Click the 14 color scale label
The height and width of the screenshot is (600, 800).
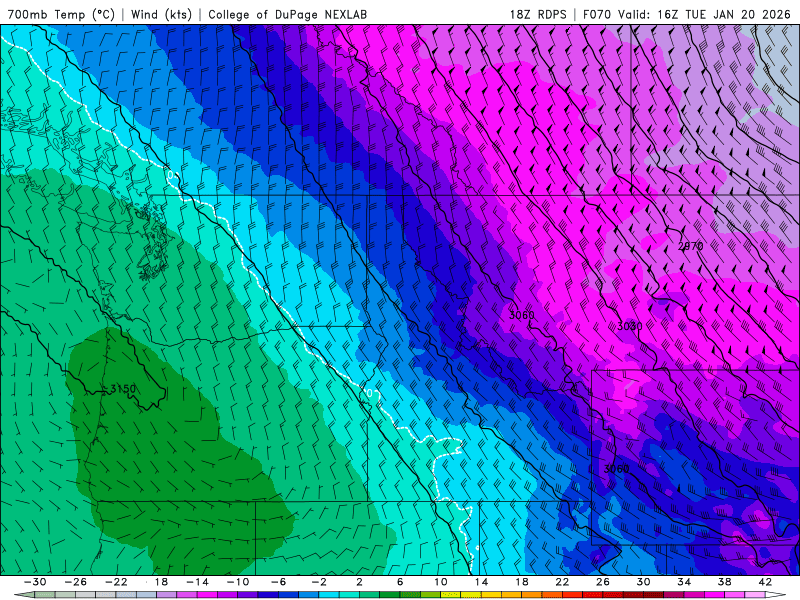coord(481,582)
